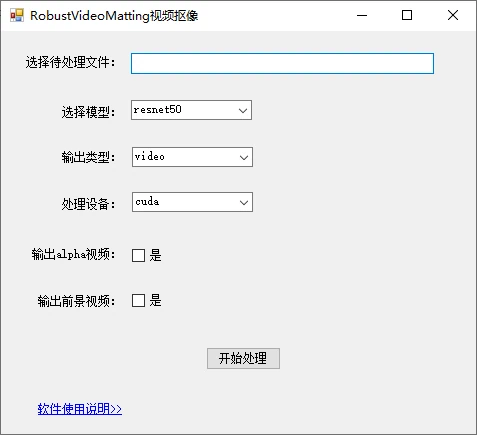Tick the 输出前景视频 checkbox
This screenshot has height=435, width=477.
pyautogui.click(x=138, y=301)
